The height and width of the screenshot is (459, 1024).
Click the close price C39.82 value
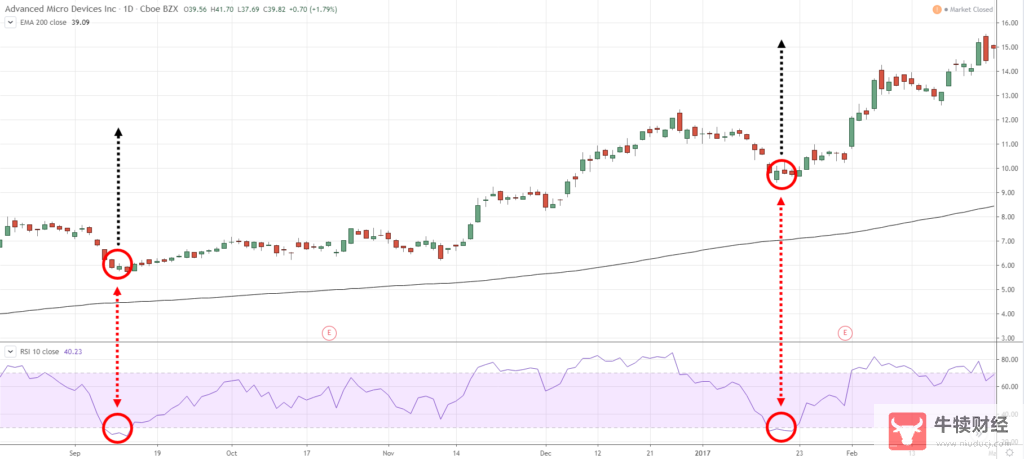[274, 9]
